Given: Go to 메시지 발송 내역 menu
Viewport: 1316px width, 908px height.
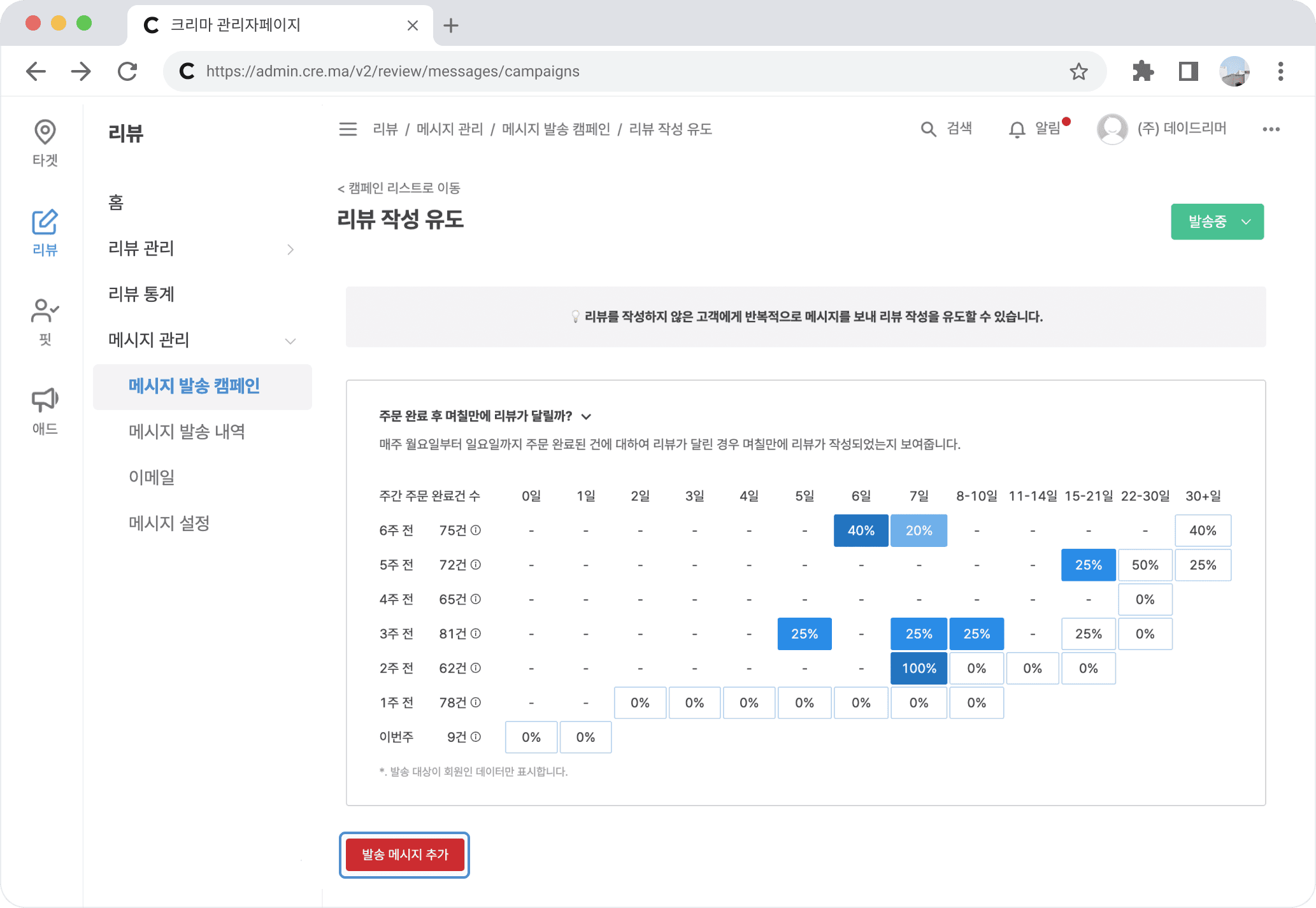Looking at the screenshot, I should tap(187, 432).
